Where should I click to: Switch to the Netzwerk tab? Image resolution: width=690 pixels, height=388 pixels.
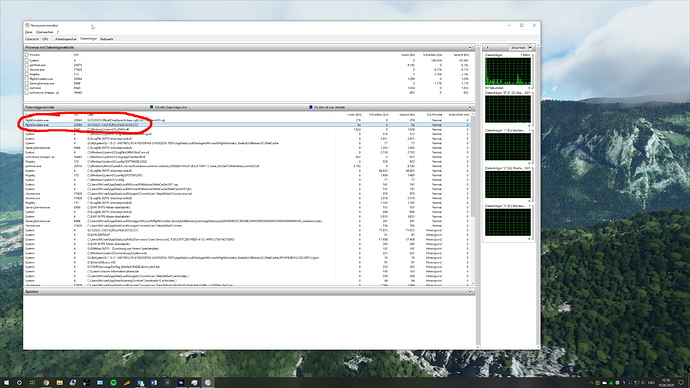tap(106, 39)
